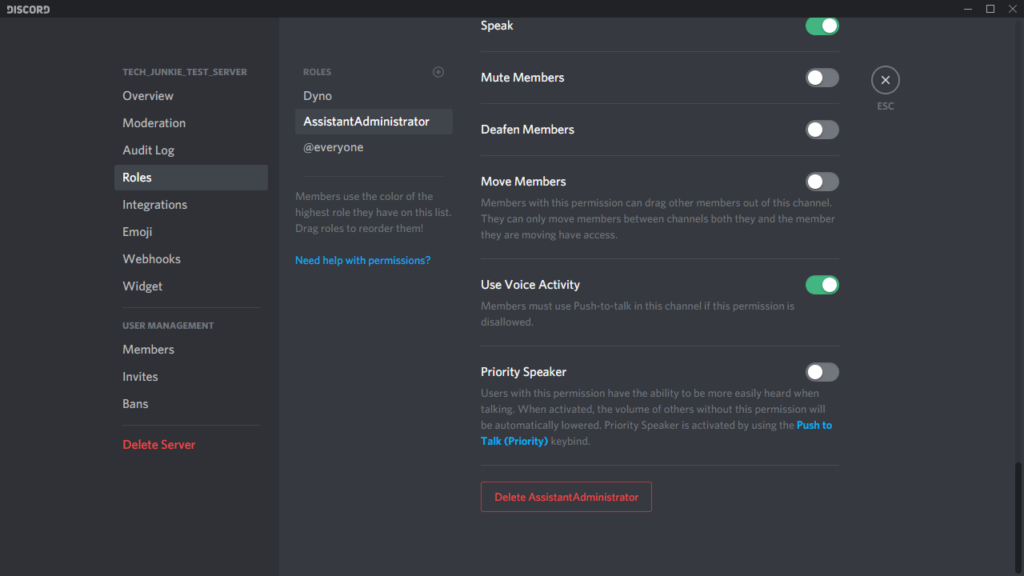Click the add role plus icon
This screenshot has width=1024, height=576.
click(x=438, y=72)
